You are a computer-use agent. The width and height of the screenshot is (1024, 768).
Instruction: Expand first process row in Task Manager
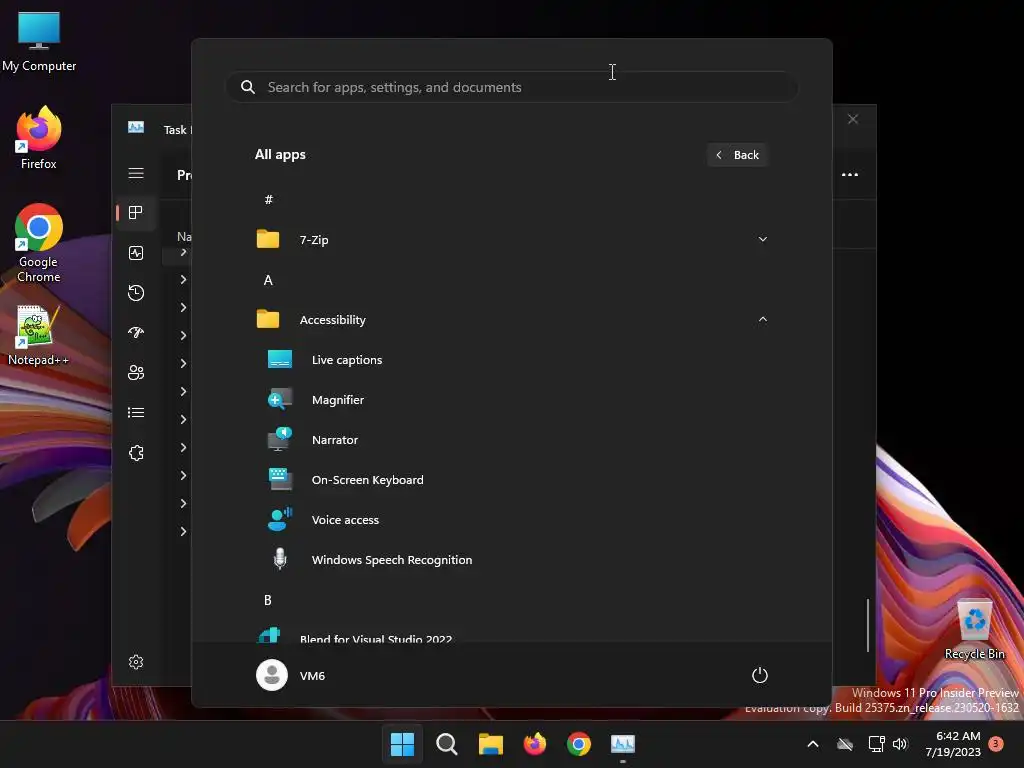point(184,252)
